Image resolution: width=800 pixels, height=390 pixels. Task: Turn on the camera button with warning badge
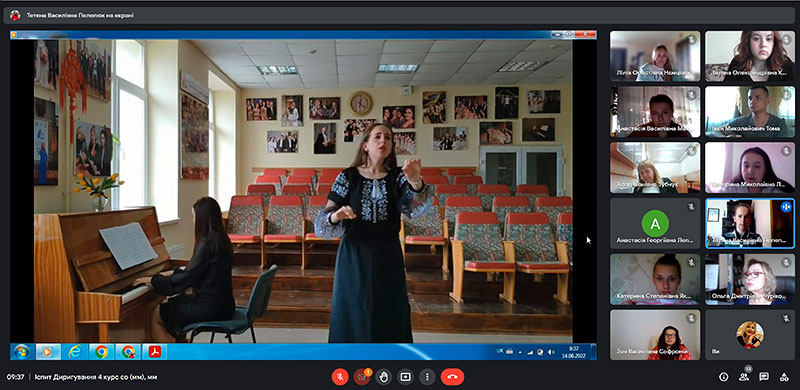[362, 377]
